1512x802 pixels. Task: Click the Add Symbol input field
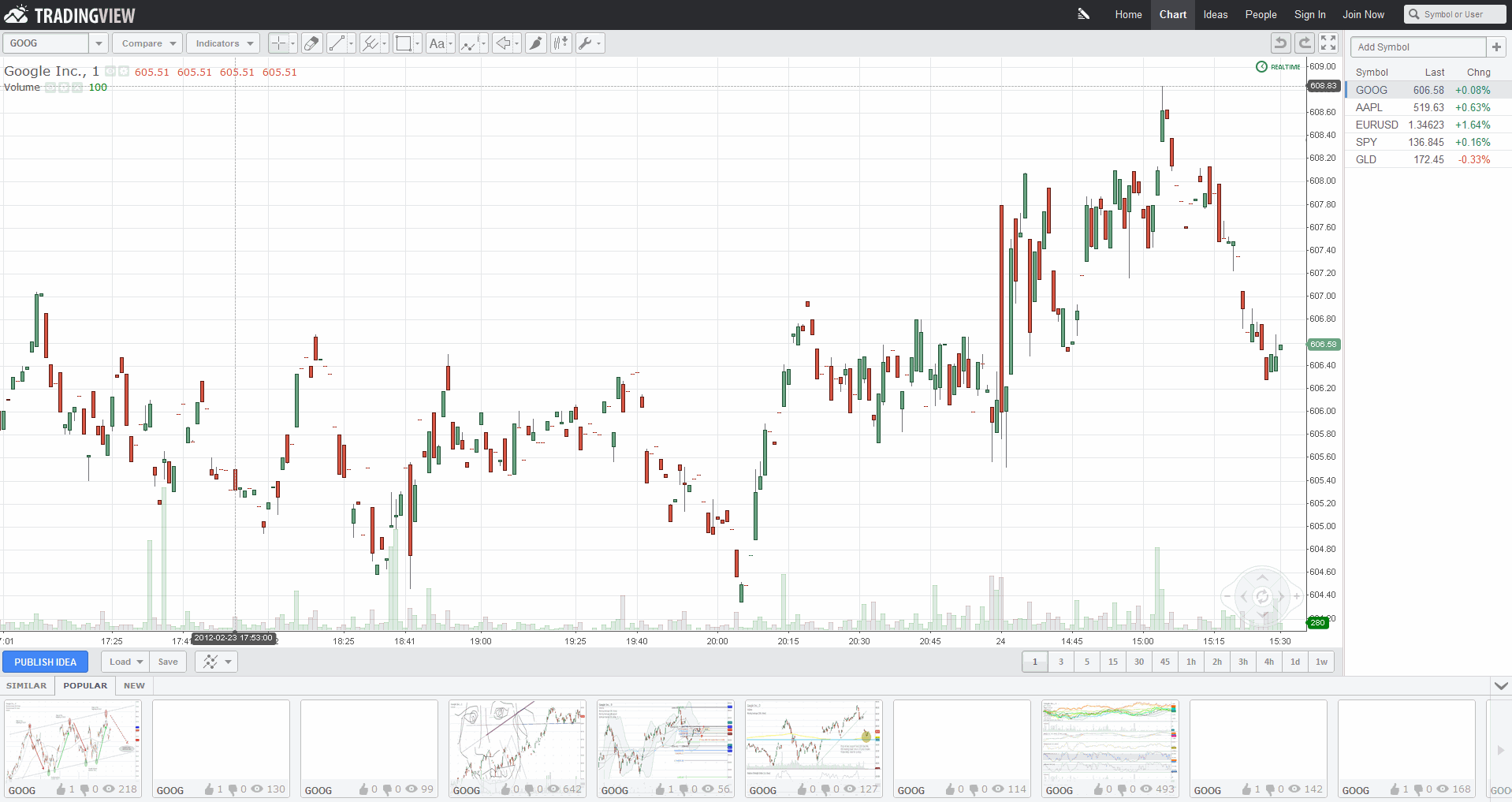coord(1418,47)
